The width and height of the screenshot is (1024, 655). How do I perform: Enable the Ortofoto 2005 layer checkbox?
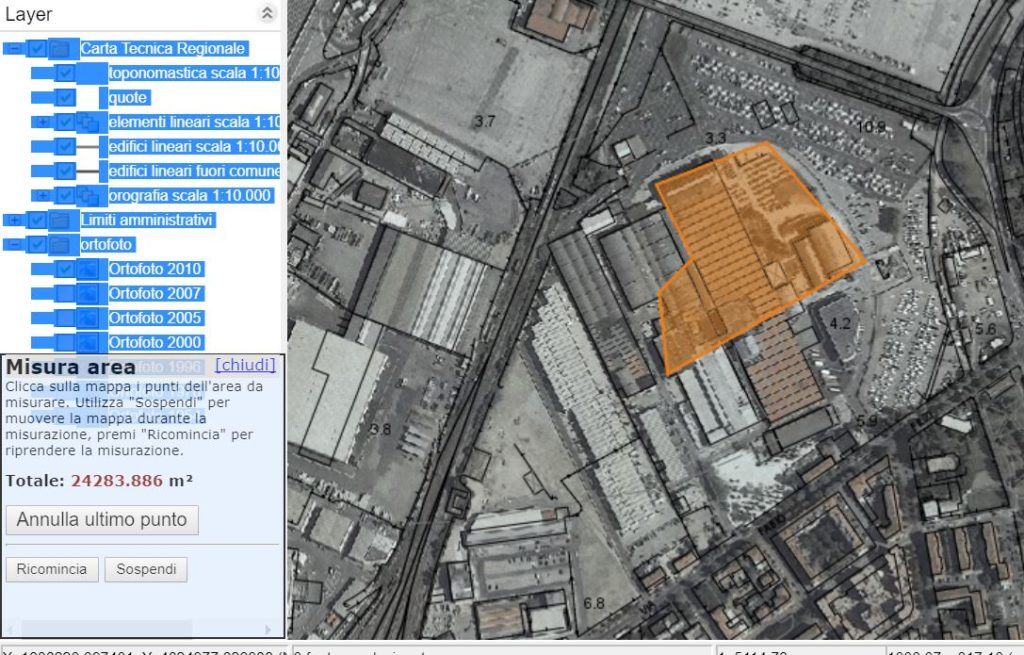[65, 318]
